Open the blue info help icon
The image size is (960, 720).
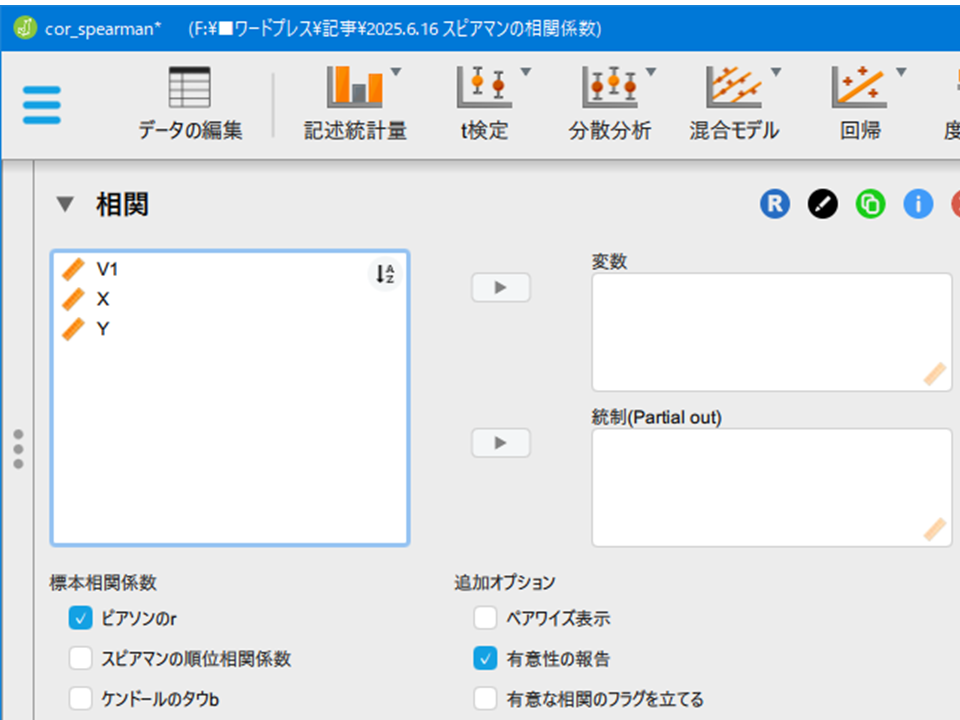click(918, 204)
